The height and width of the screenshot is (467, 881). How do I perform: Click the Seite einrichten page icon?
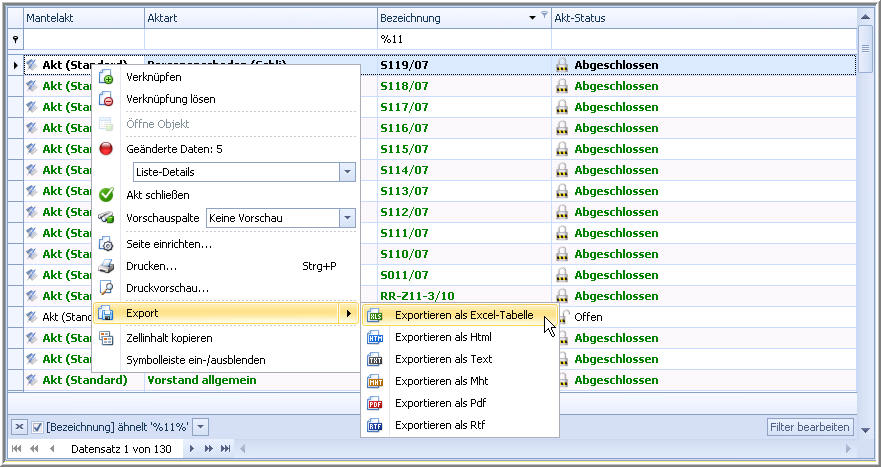(x=107, y=244)
